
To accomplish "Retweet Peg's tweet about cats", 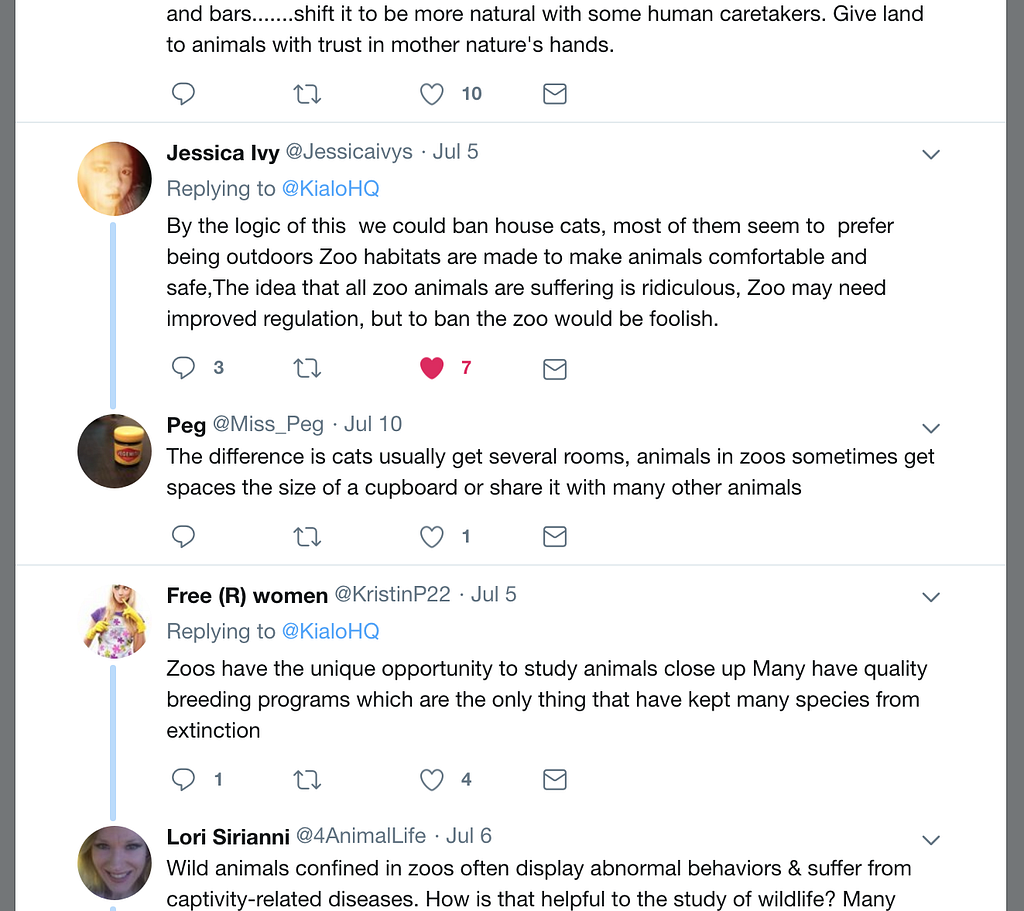I will click(307, 537).
